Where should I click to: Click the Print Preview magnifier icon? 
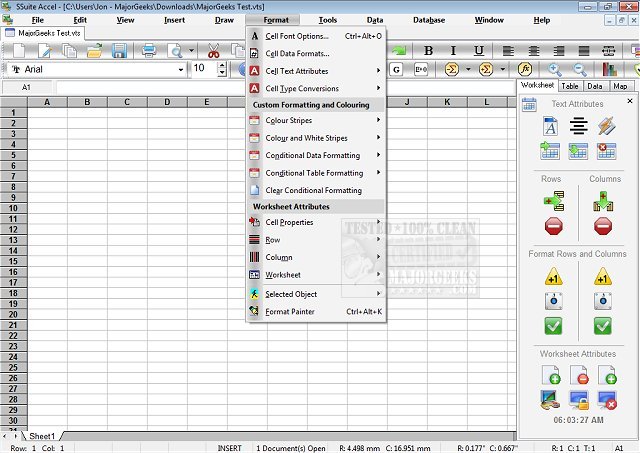[x=176, y=51]
